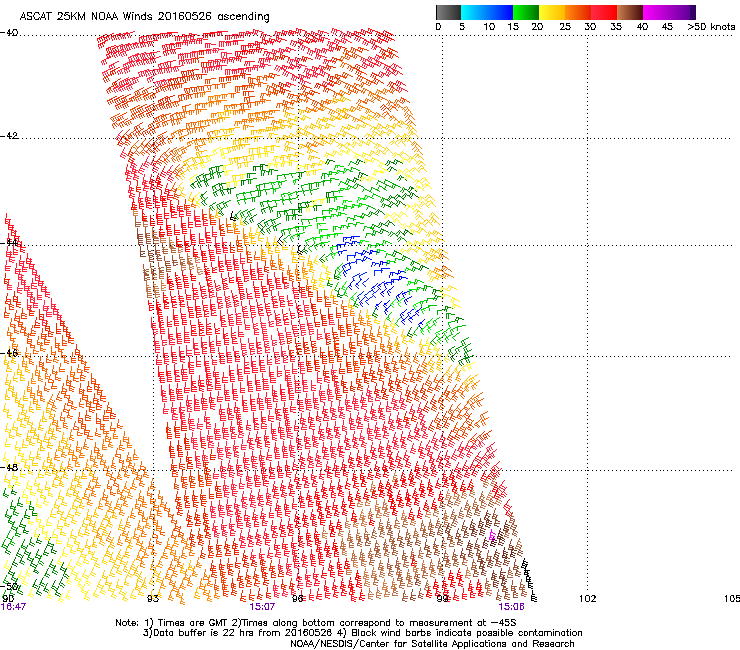This screenshot has width=740, height=650.
Task: Click the legend scale value '5'
Action: point(462,27)
